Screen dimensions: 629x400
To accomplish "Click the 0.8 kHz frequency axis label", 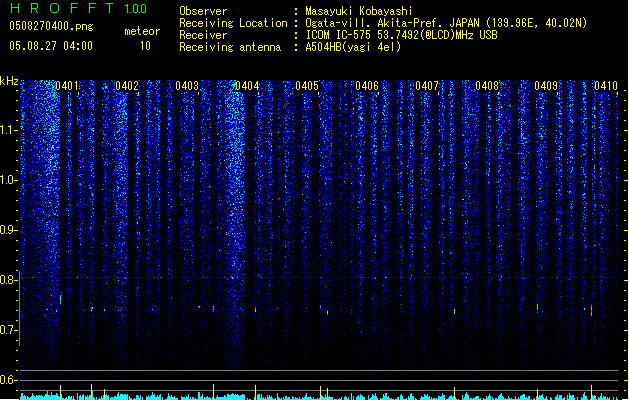I will coord(9,280).
